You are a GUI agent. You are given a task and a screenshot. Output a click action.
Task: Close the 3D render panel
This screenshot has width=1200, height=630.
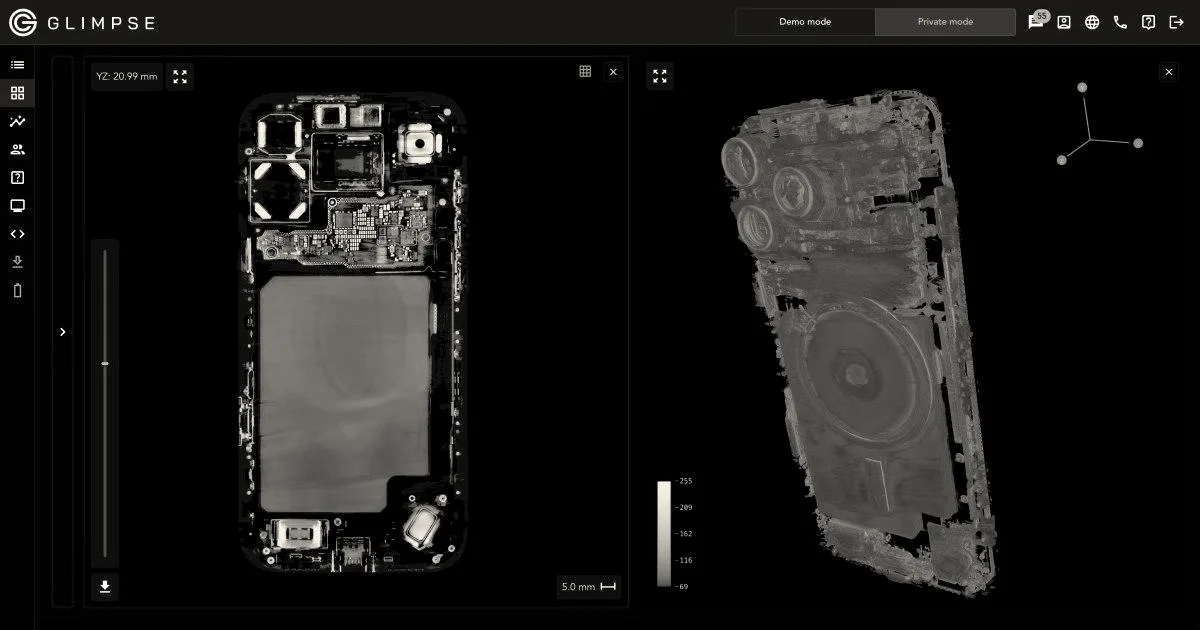point(1169,72)
